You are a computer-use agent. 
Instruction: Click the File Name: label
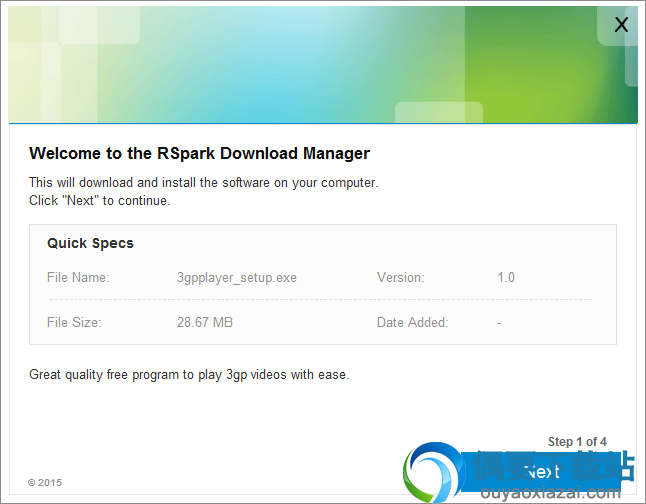[x=78, y=277]
